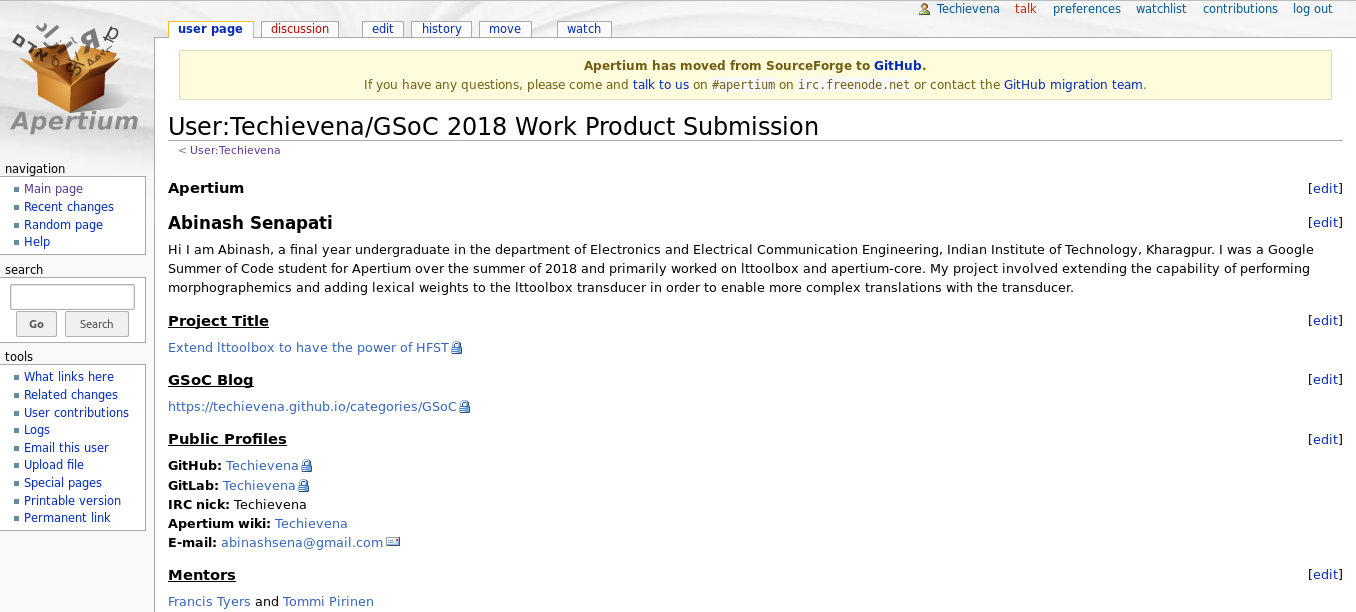Click the Search button
The image size is (1356, 612).
[x=97, y=324]
